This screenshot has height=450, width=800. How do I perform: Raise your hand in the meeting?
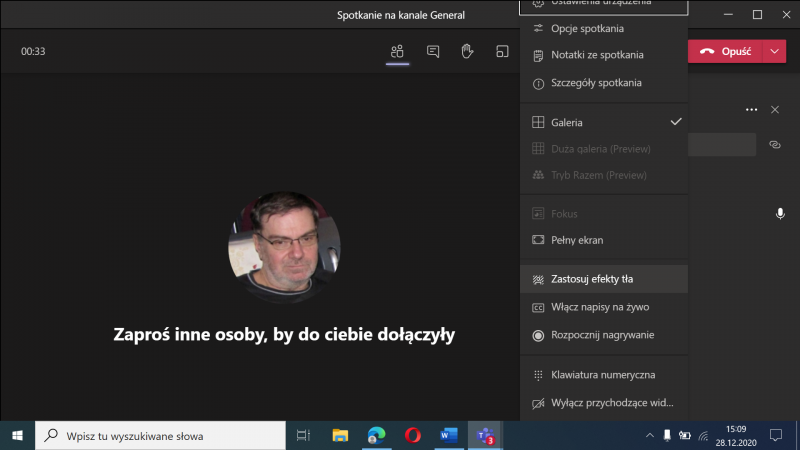(x=467, y=51)
